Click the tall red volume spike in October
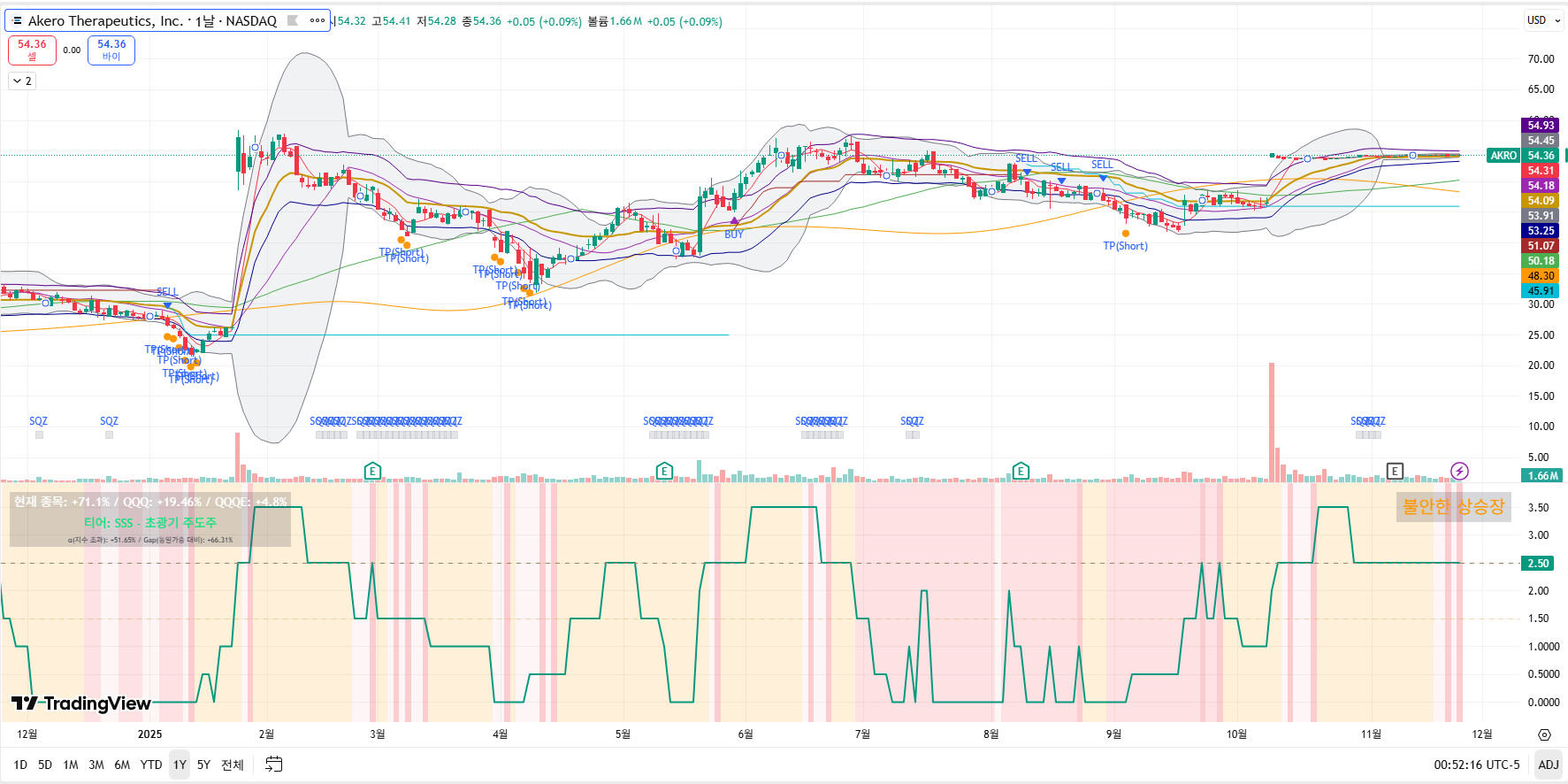Viewport: 1568px width, 784px height. coord(1272,422)
